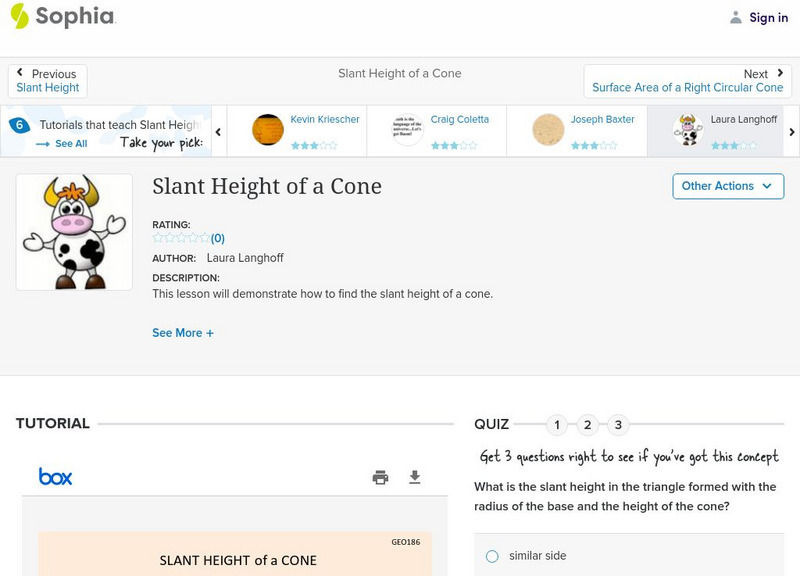
Task: Click the cow avatar lesson image
Action: [x=74, y=232]
